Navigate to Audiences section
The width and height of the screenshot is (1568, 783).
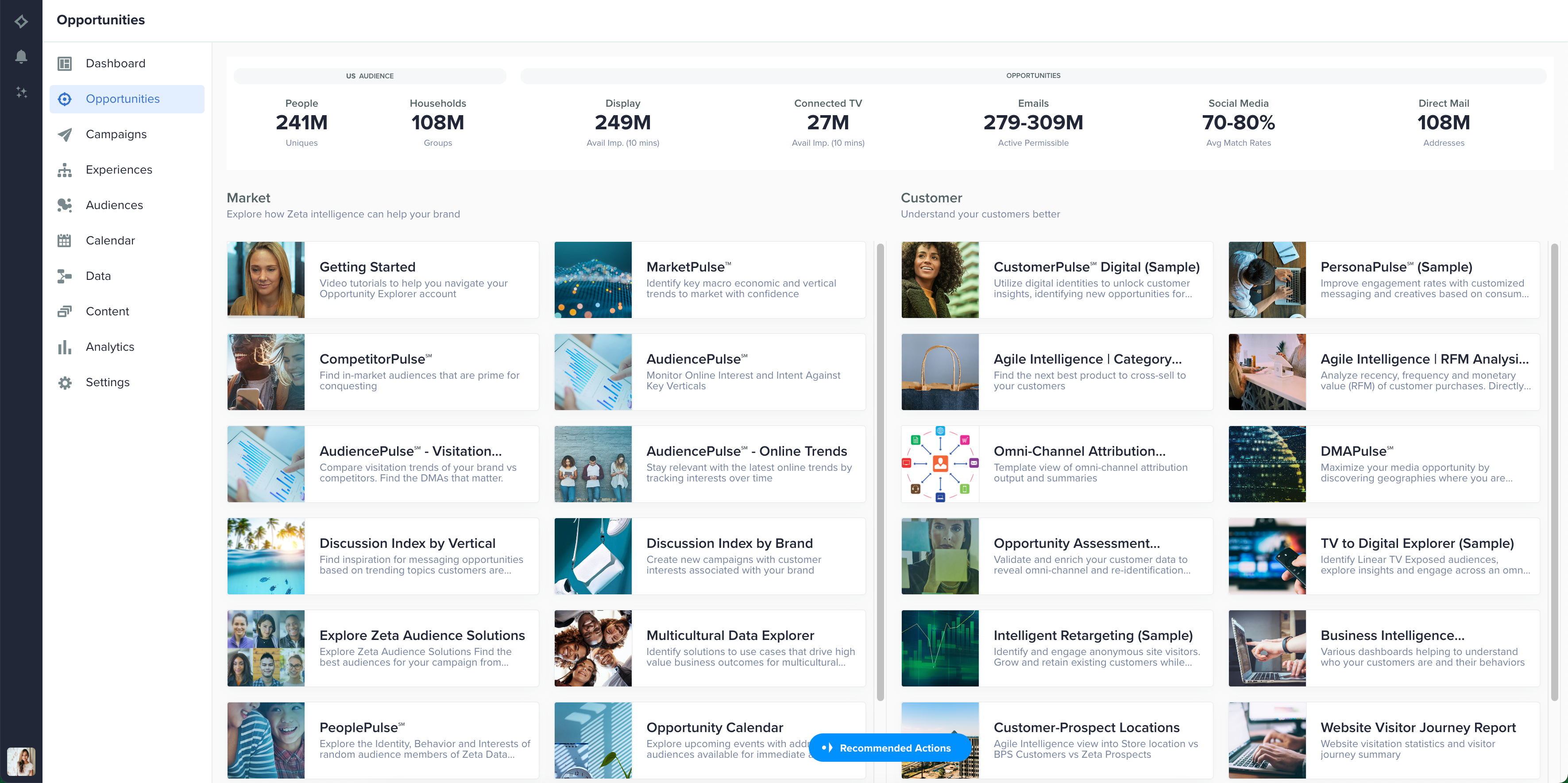pos(127,205)
